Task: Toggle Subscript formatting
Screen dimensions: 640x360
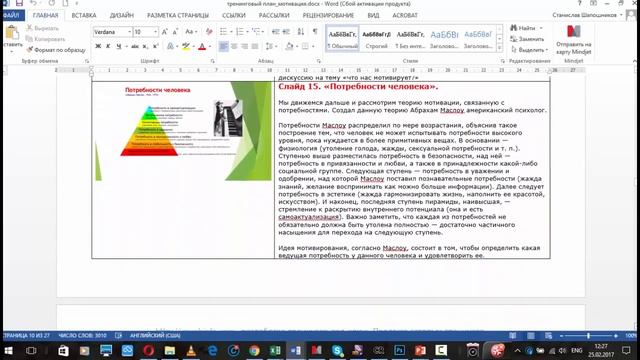Action: (x=145, y=47)
